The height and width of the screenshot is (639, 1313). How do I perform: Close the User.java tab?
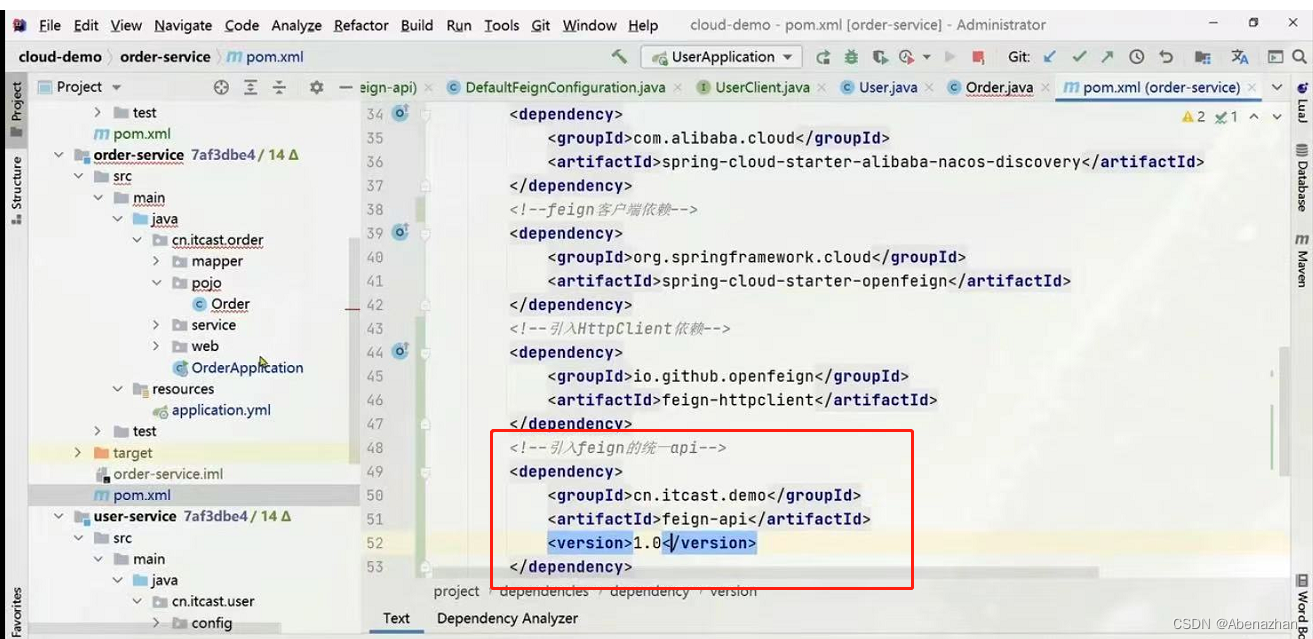[929, 87]
